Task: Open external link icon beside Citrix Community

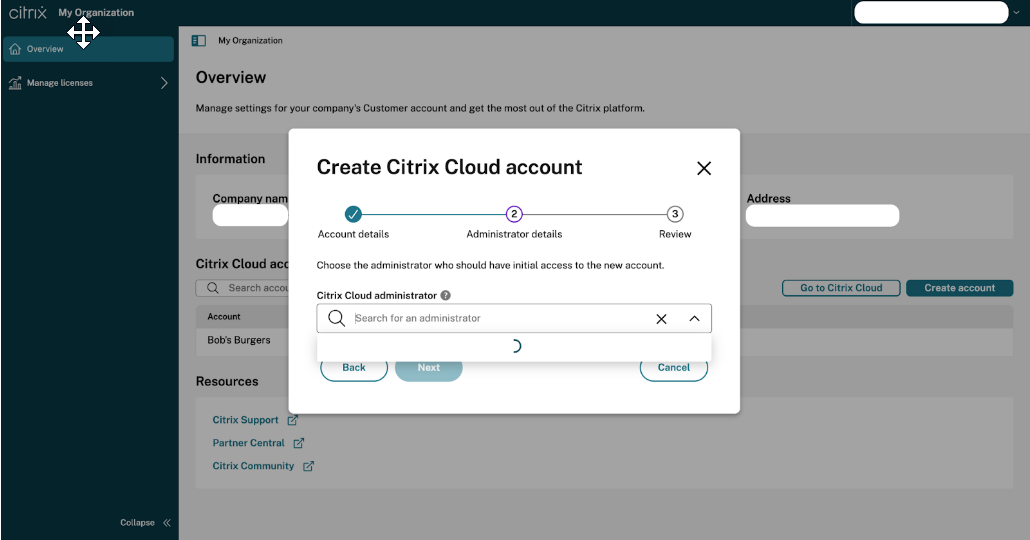Action: point(308,466)
